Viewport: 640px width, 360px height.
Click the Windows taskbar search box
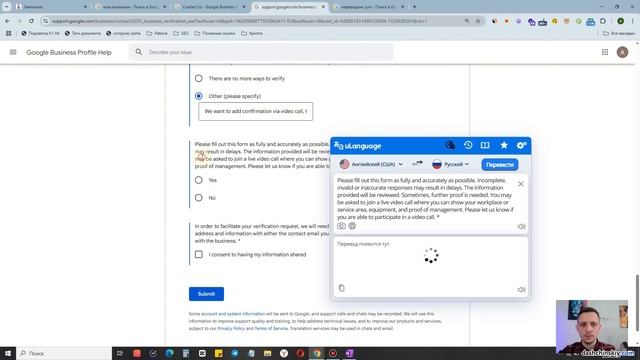pos(64,353)
